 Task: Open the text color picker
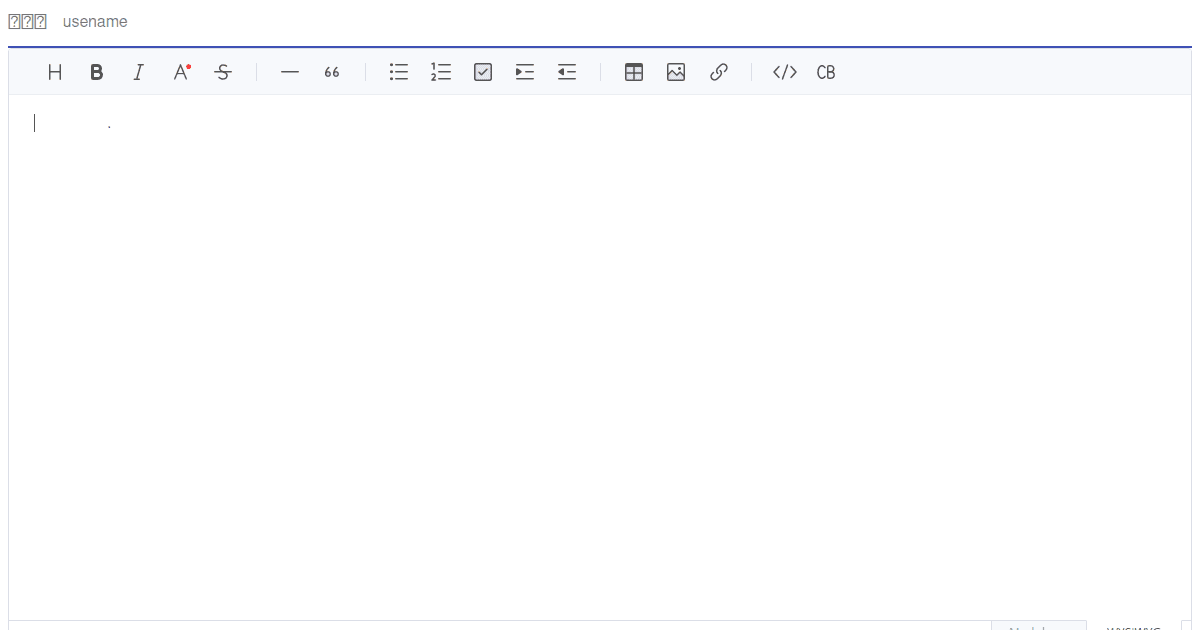tap(181, 72)
